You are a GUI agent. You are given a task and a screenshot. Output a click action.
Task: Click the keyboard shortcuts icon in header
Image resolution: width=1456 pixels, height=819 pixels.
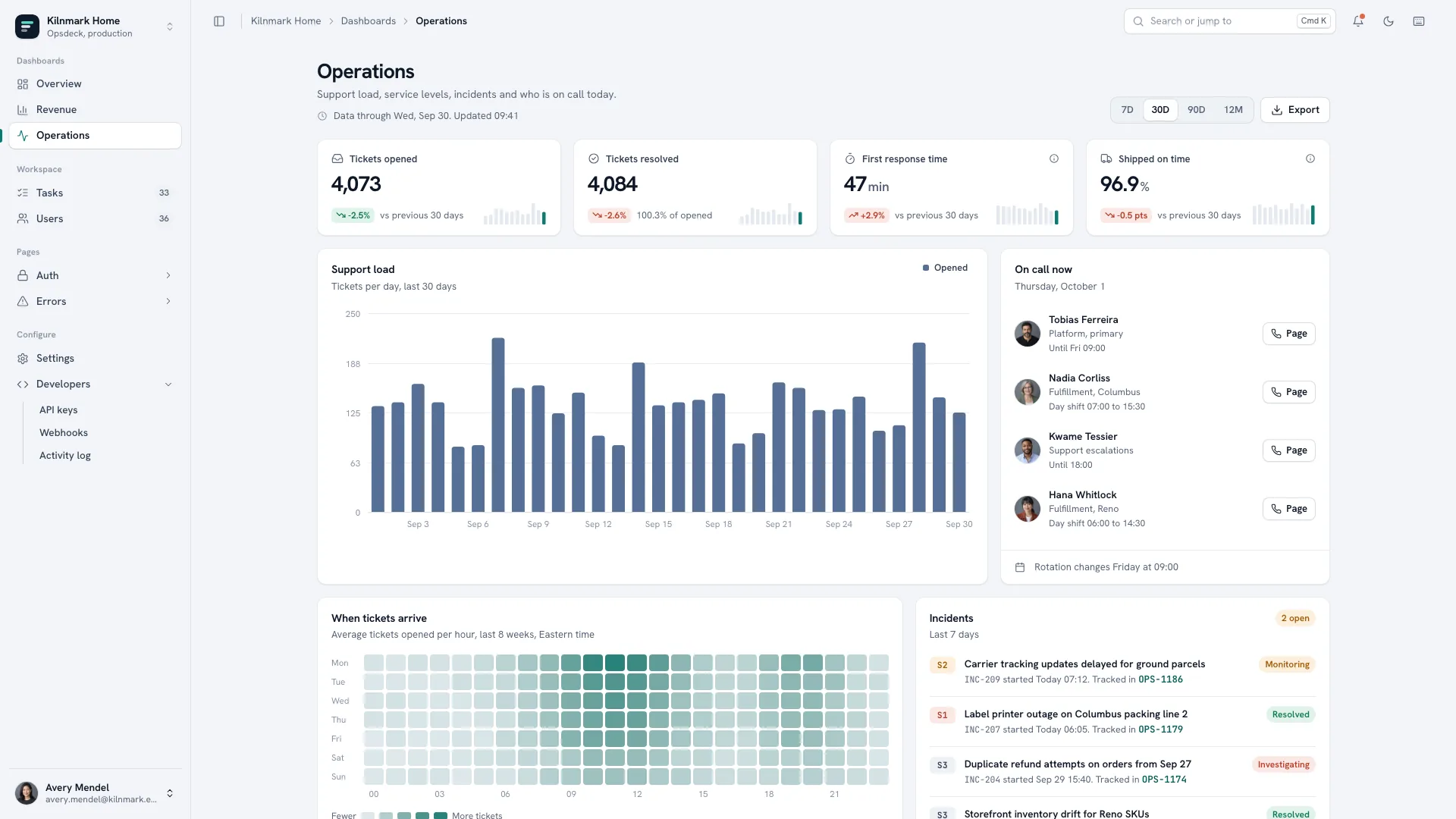(x=1419, y=21)
